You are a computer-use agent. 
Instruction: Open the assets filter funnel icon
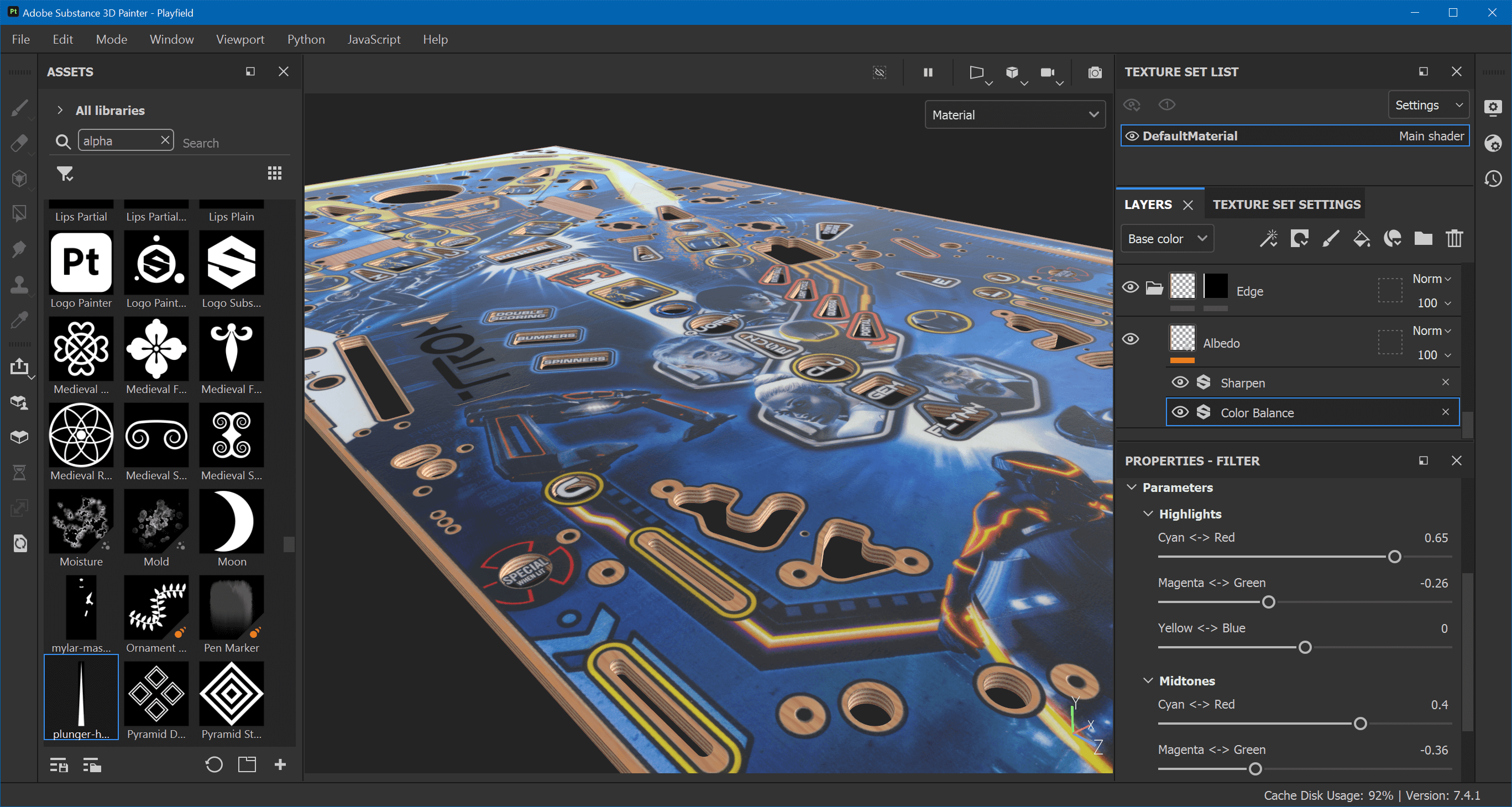click(65, 173)
